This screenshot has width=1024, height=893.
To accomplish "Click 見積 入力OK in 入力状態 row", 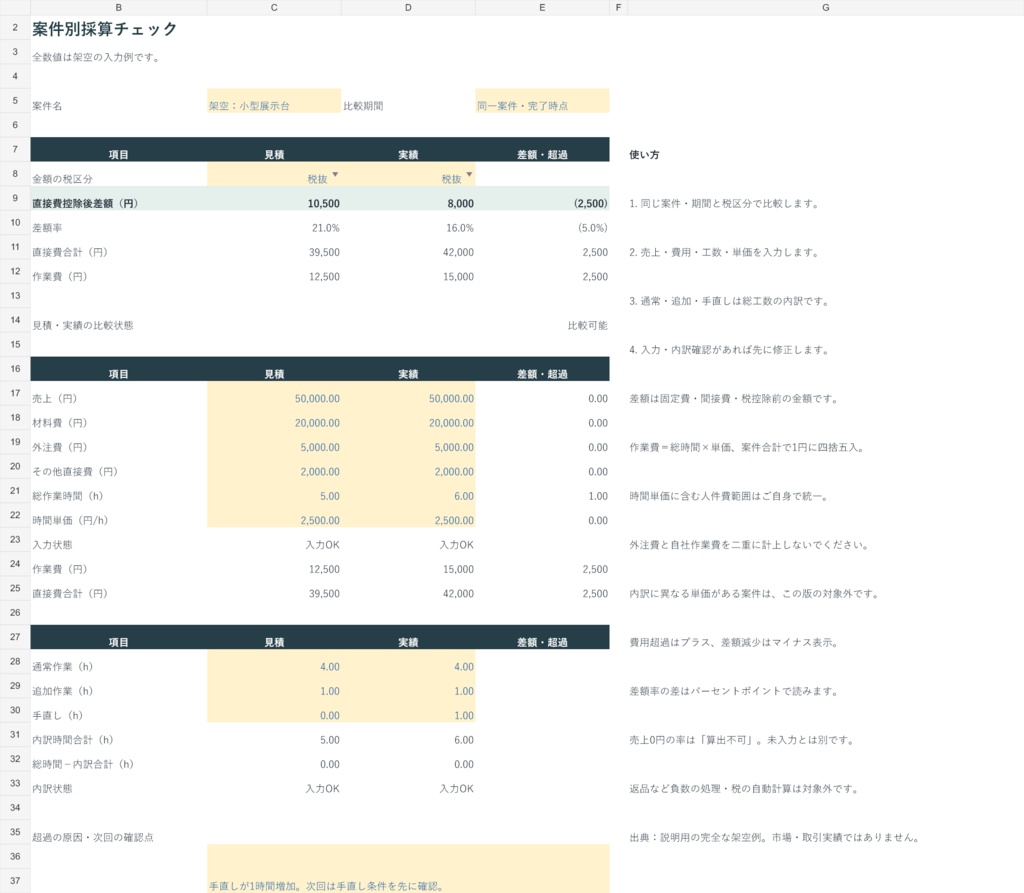I will pos(323,545).
